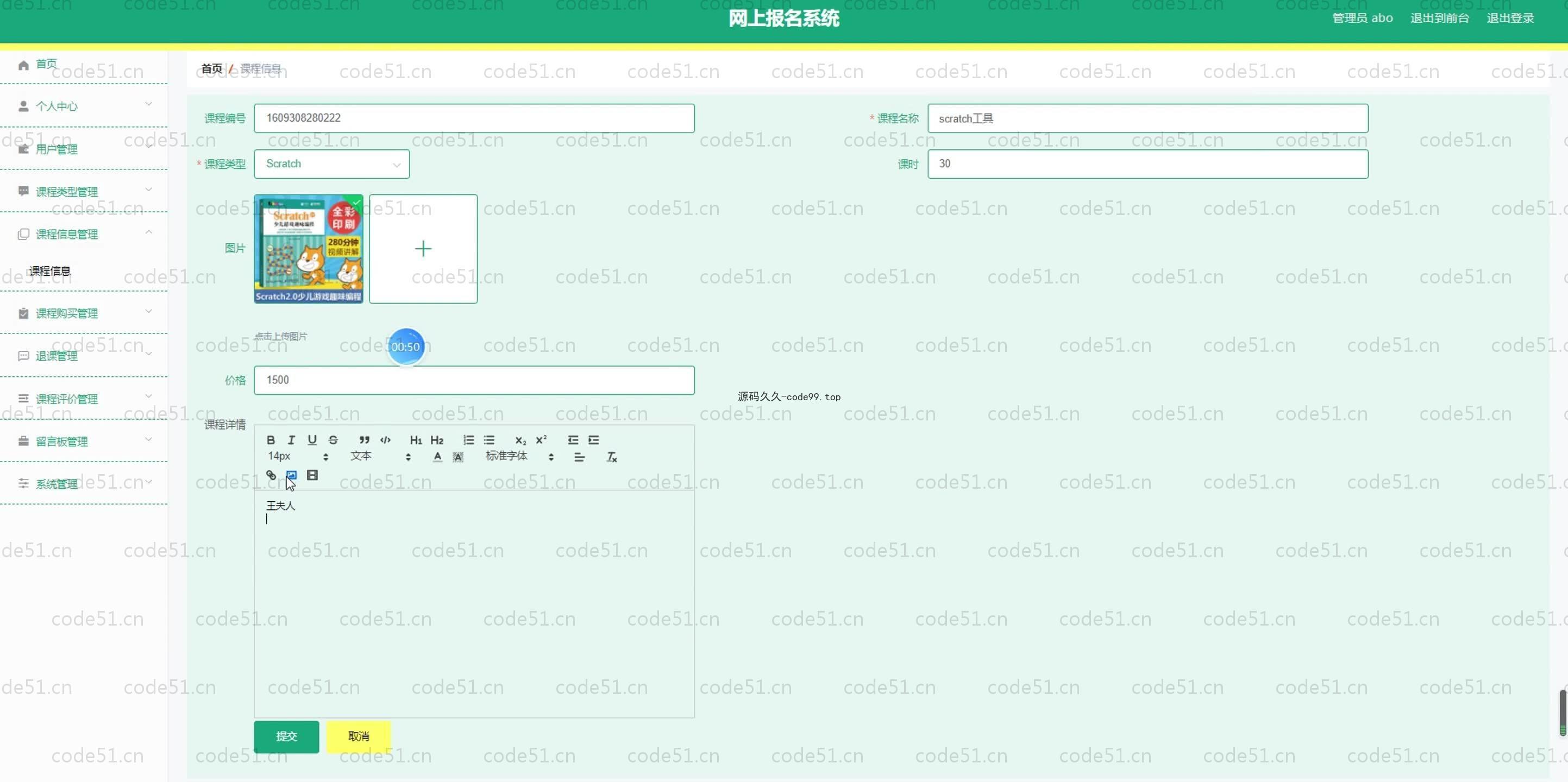Screen dimensions: 1568x782
Task: Focus the 课程编号 input field
Action: click(x=474, y=118)
